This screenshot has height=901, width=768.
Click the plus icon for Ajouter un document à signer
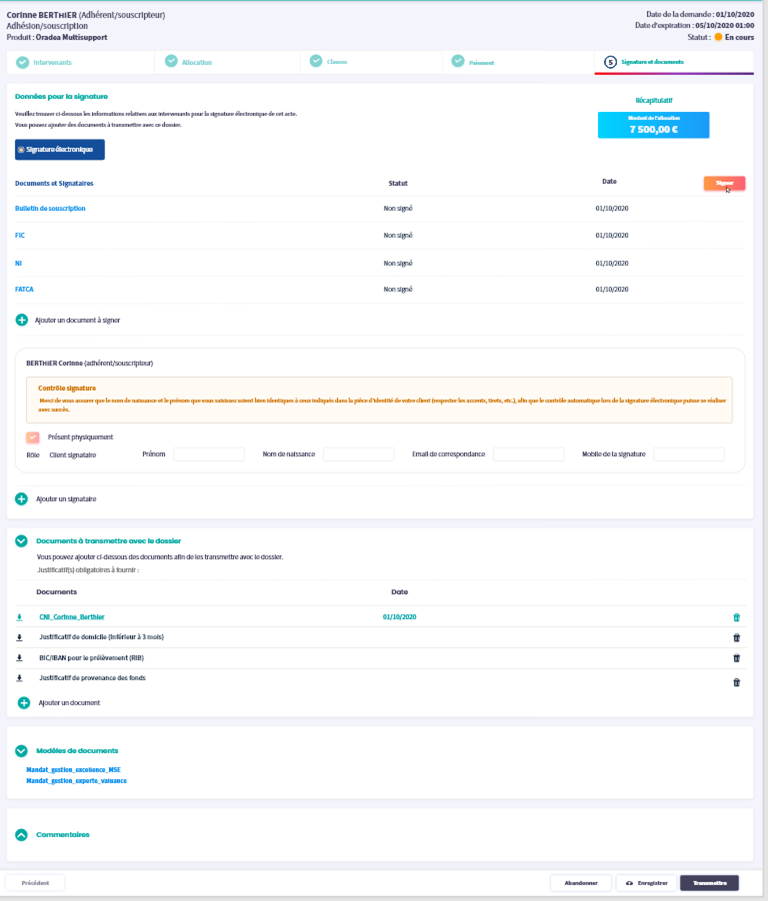[22, 319]
